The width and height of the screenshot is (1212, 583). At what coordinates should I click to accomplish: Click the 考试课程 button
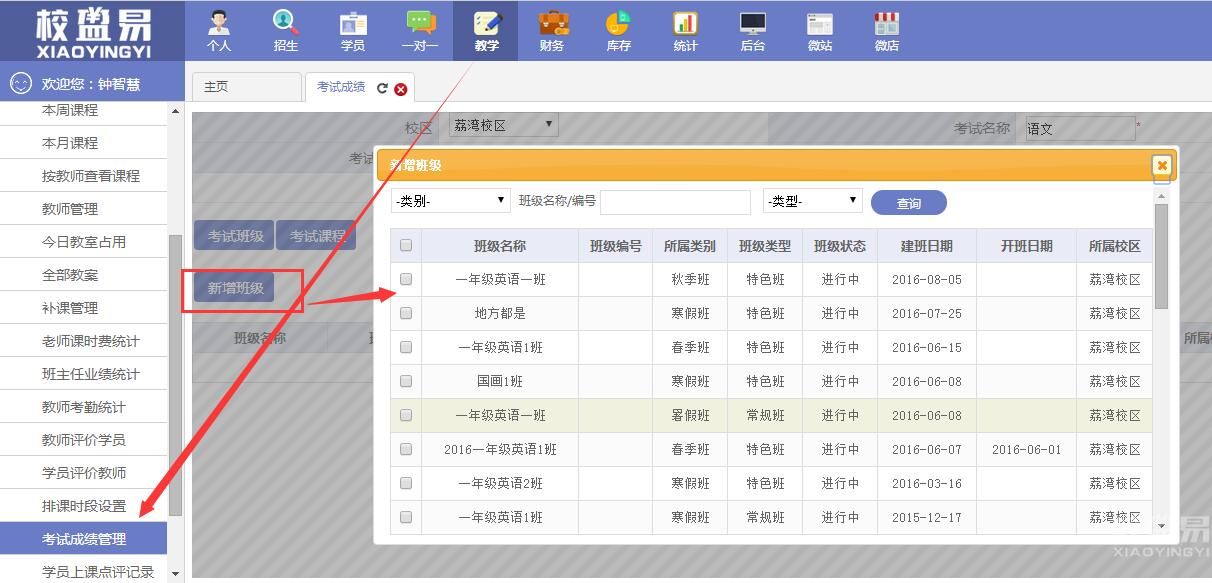pyautogui.click(x=318, y=236)
